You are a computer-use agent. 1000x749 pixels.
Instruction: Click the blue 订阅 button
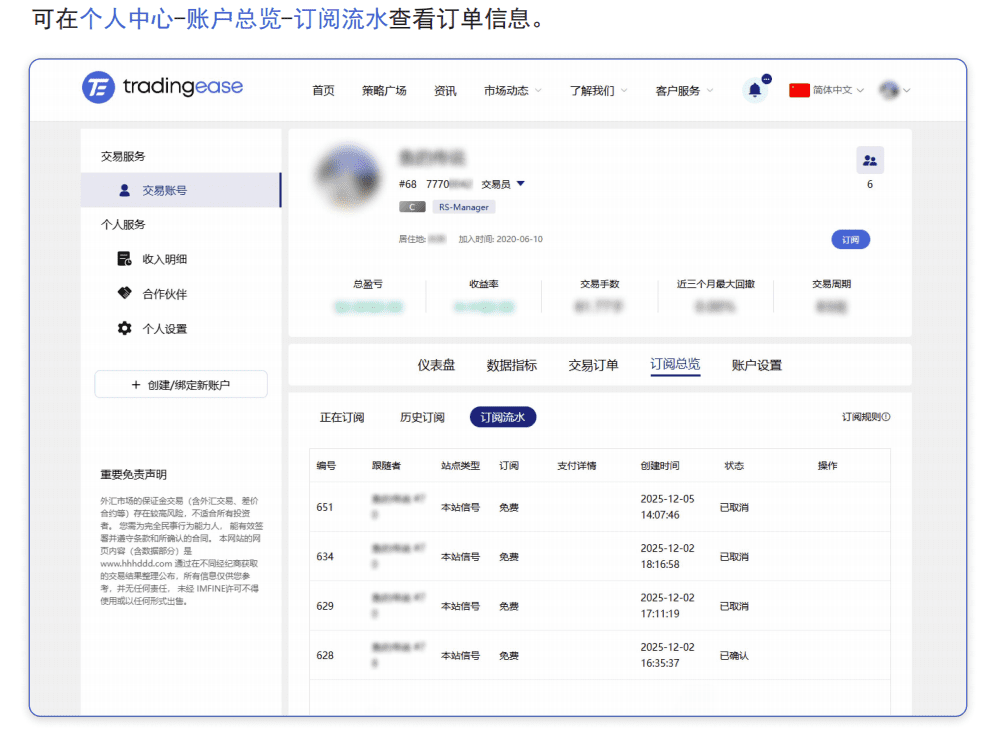(850, 240)
